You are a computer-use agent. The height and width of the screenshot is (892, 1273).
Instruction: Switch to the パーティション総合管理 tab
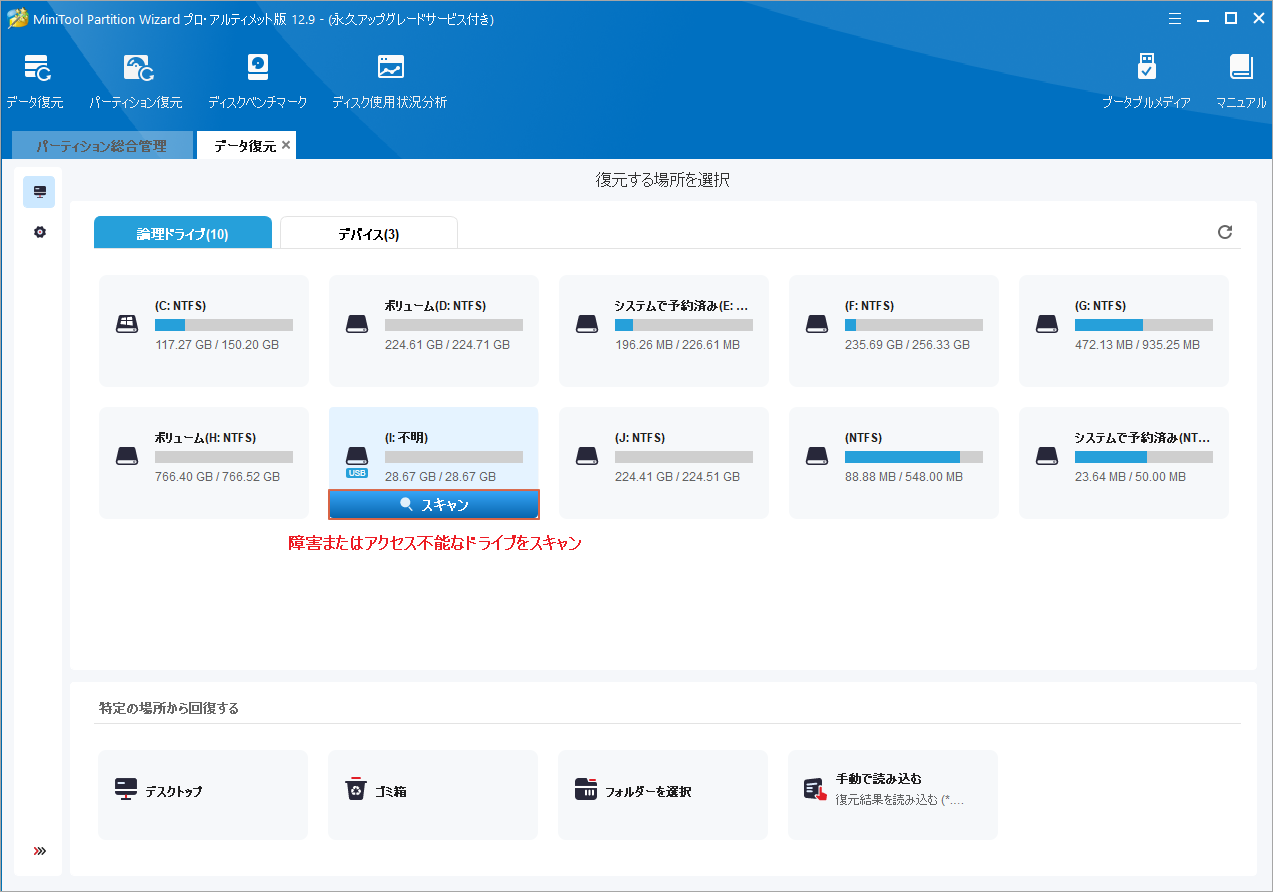click(x=102, y=146)
